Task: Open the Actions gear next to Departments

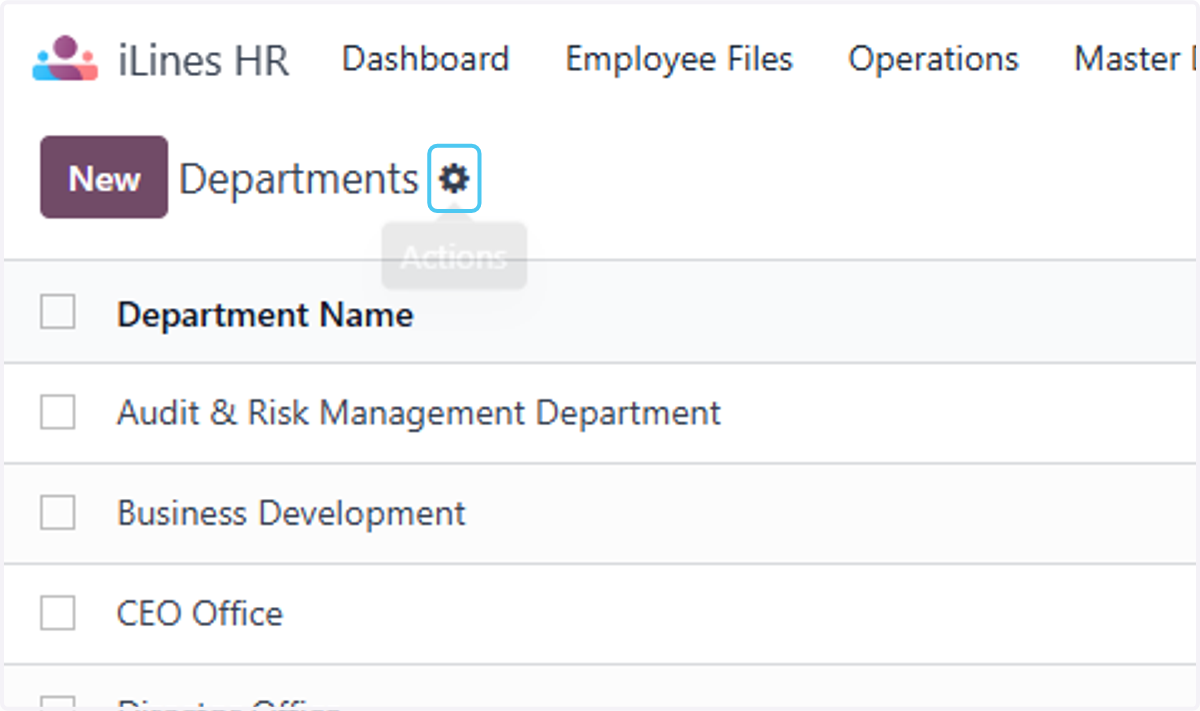Action: pyautogui.click(x=455, y=179)
